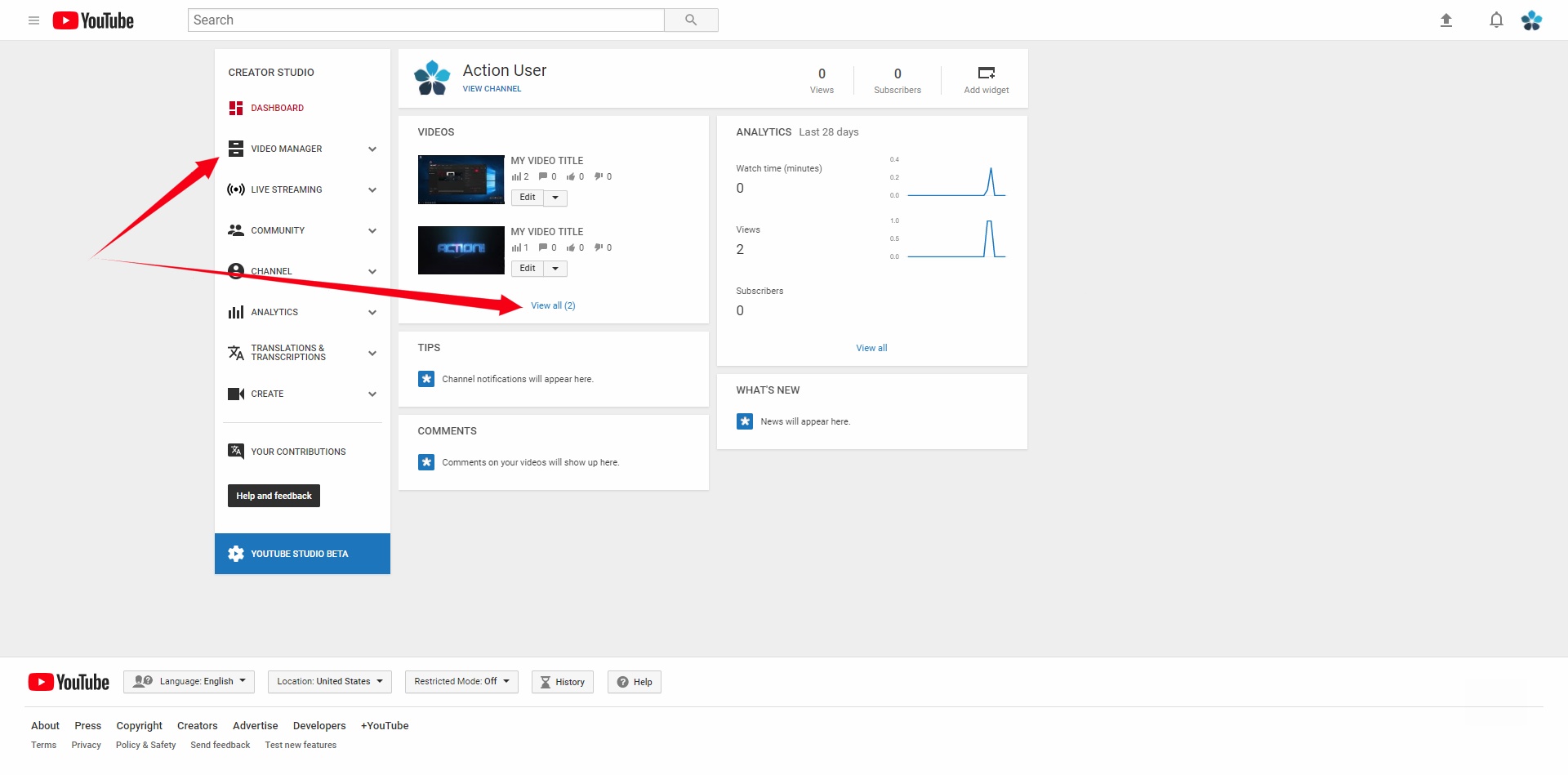Image resolution: width=1568 pixels, height=775 pixels.
Task: Click the upload arrow icon
Action: point(1446,20)
